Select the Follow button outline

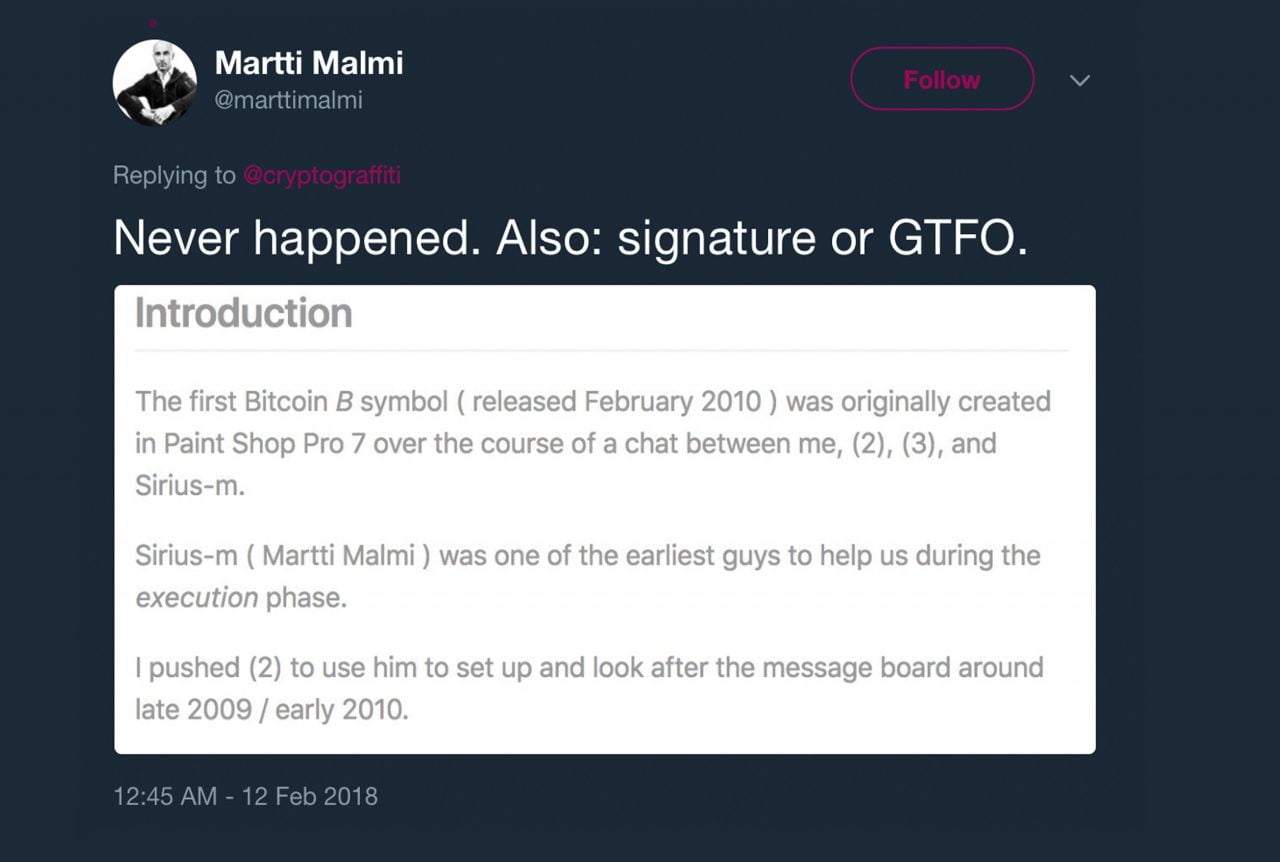coord(941,79)
